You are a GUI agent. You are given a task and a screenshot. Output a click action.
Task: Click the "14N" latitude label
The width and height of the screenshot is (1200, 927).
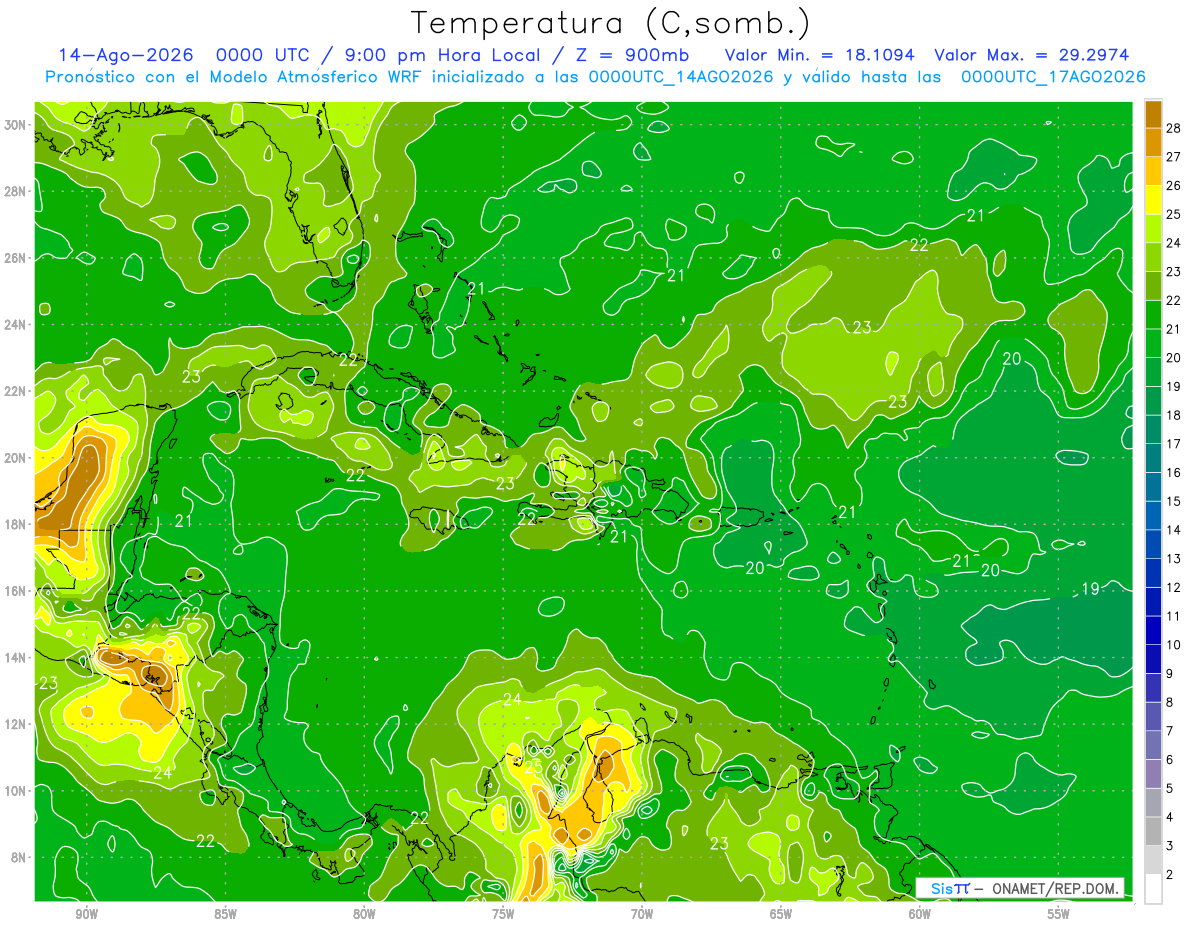pos(15,658)
